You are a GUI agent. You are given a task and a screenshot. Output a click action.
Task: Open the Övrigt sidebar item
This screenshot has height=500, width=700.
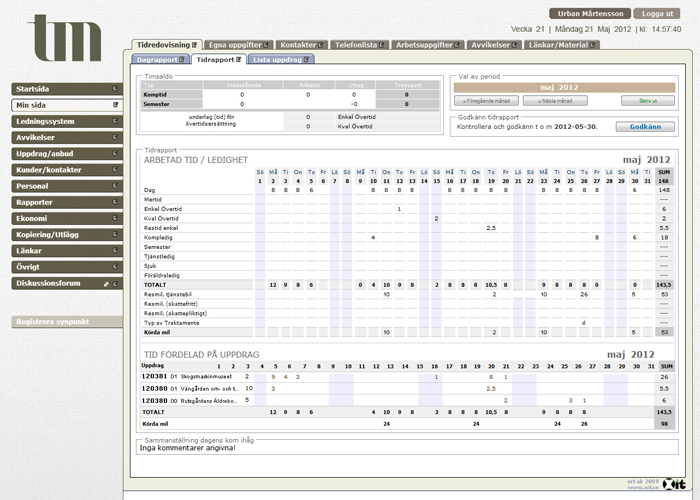[x=67, y=267]
